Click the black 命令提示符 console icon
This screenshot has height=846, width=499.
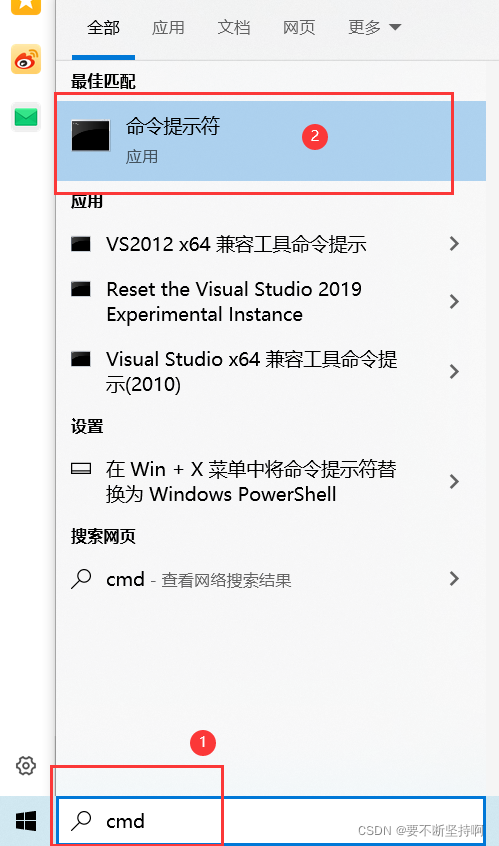[91, 135]
